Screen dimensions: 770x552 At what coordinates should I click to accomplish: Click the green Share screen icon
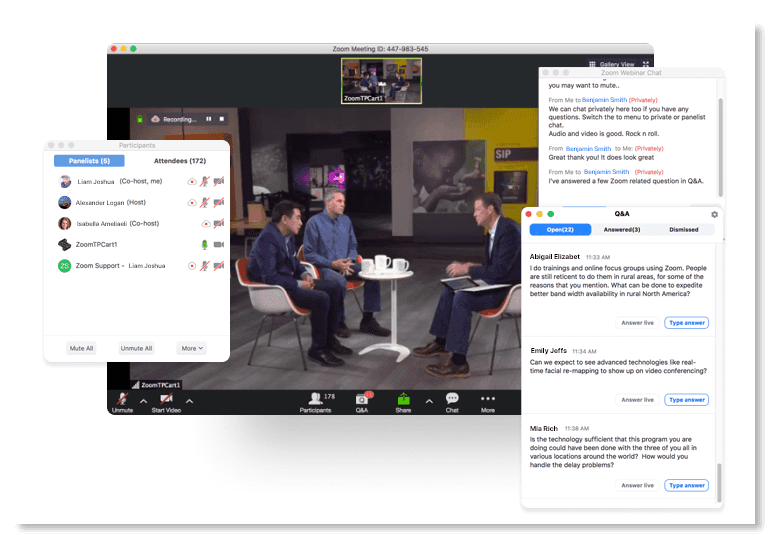tap(403, 398)
